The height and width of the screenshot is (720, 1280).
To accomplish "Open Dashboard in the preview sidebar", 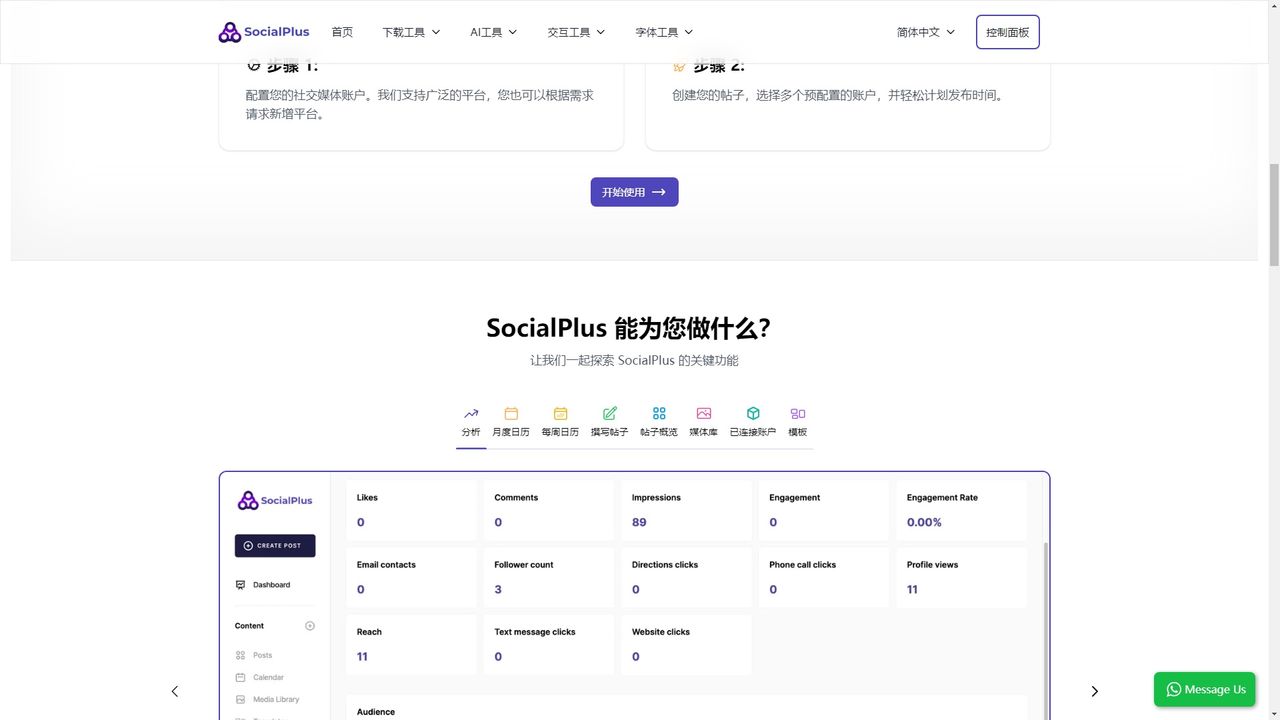I will [271, 585].
